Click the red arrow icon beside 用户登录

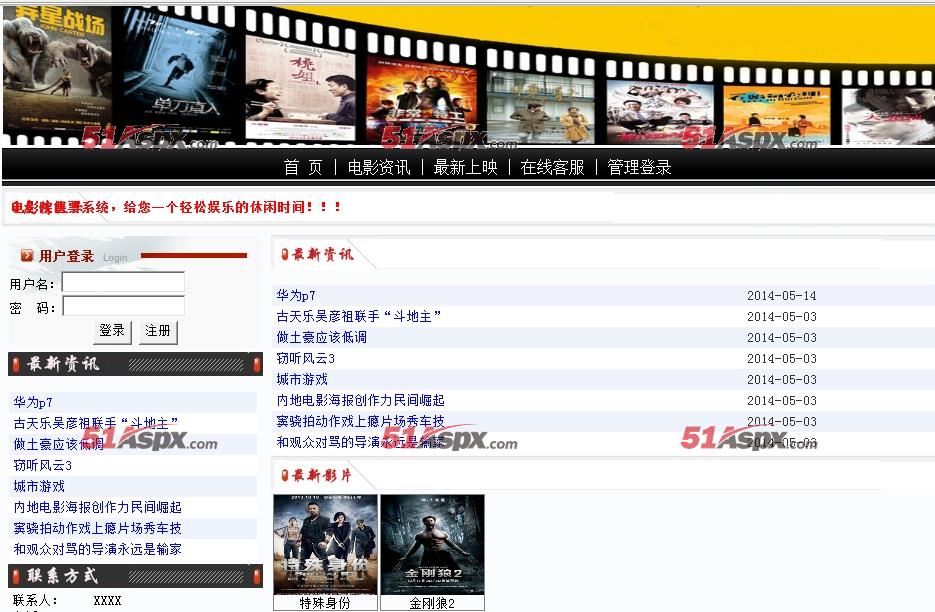(x=27, y=256)
